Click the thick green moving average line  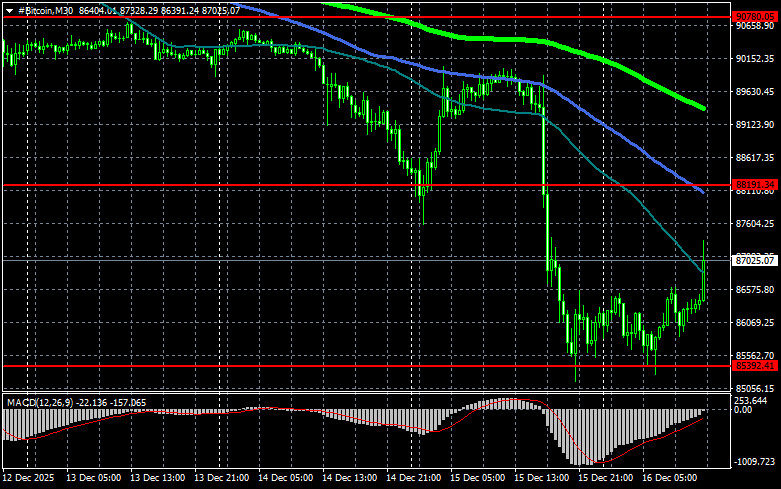(x=600, y=60)
